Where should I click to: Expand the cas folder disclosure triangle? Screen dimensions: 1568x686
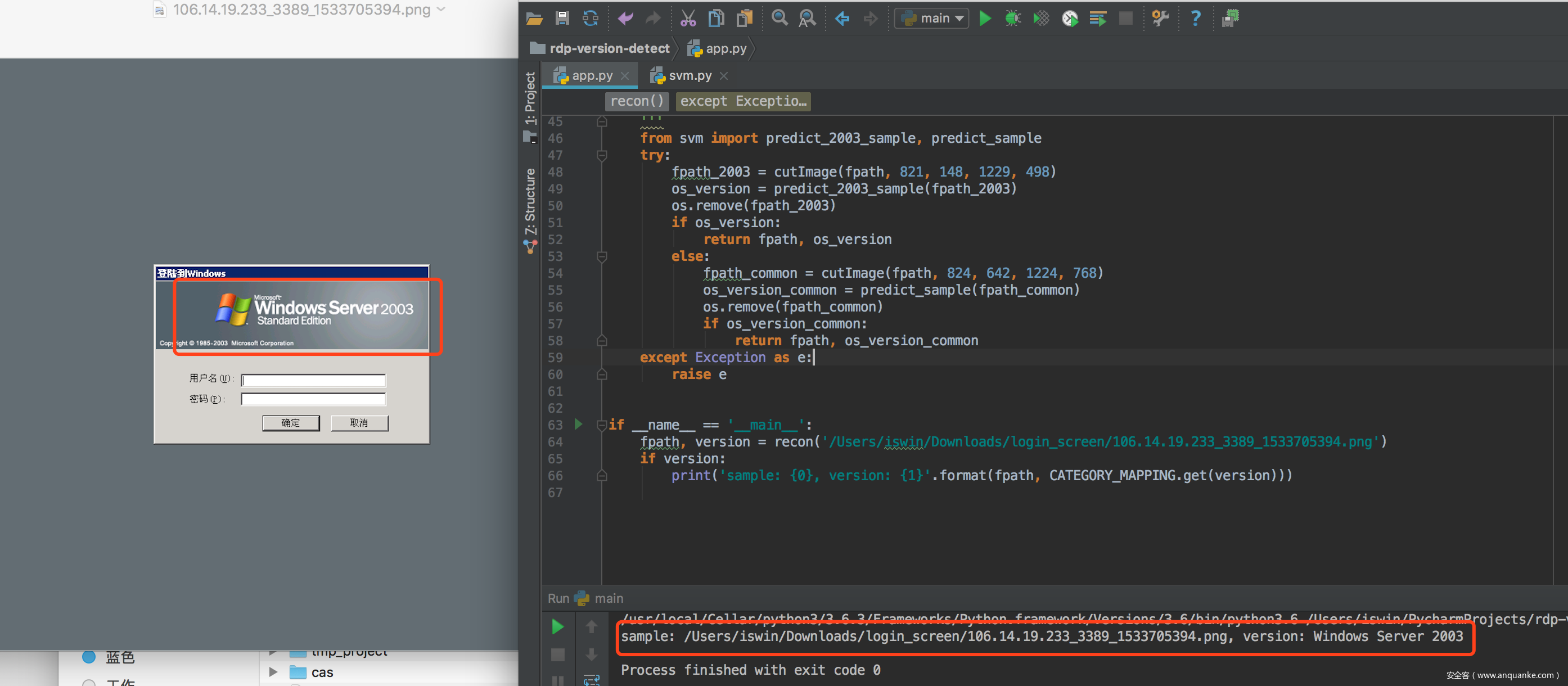[x=273, y=672]
